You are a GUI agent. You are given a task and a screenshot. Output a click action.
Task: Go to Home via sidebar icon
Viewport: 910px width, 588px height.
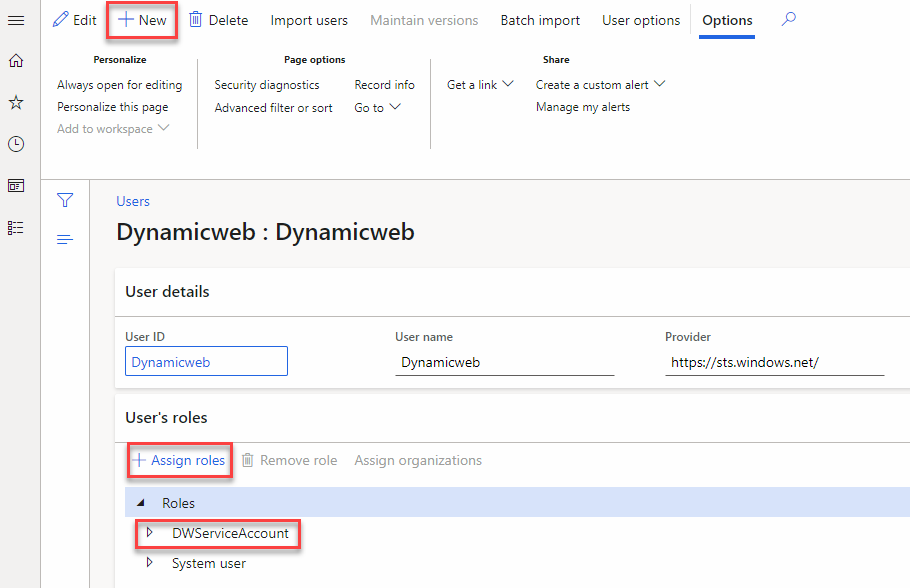tap(16, 61)
